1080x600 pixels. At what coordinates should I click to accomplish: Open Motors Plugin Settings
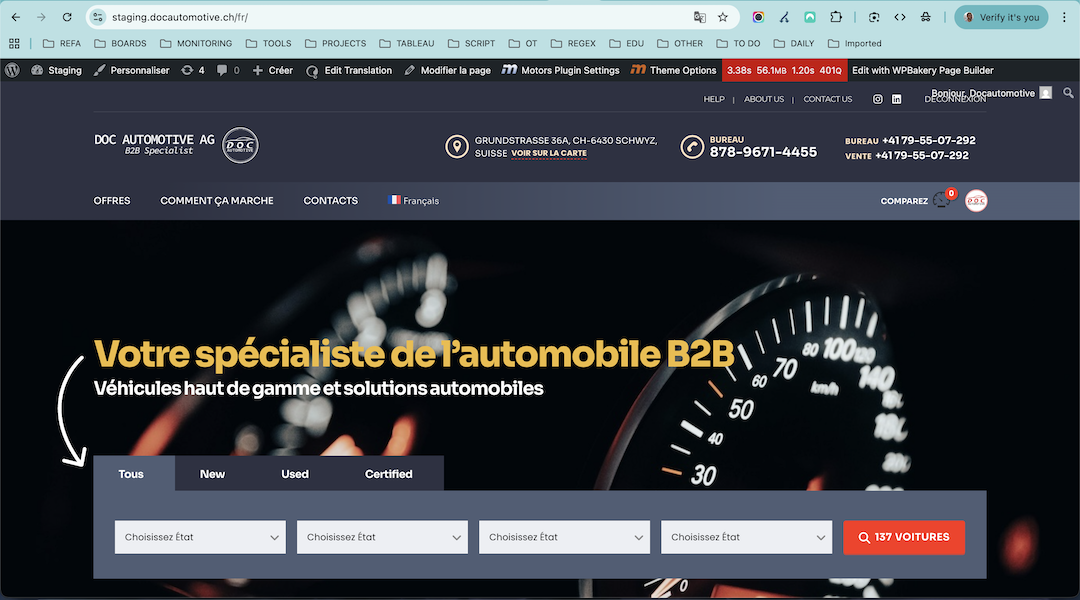[561, 70]
